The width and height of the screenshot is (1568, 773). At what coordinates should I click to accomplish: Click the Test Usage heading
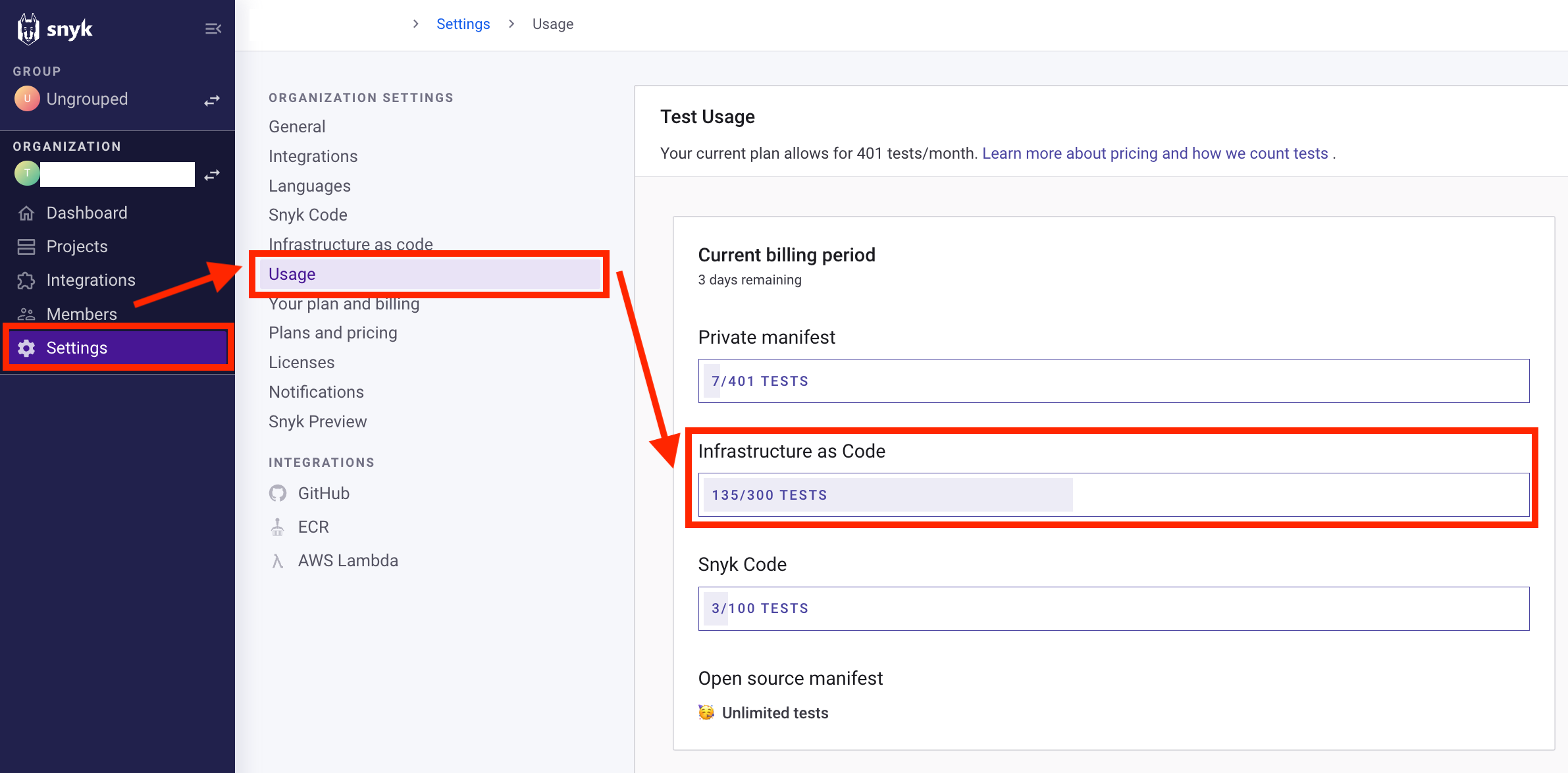tap(708, 117)
